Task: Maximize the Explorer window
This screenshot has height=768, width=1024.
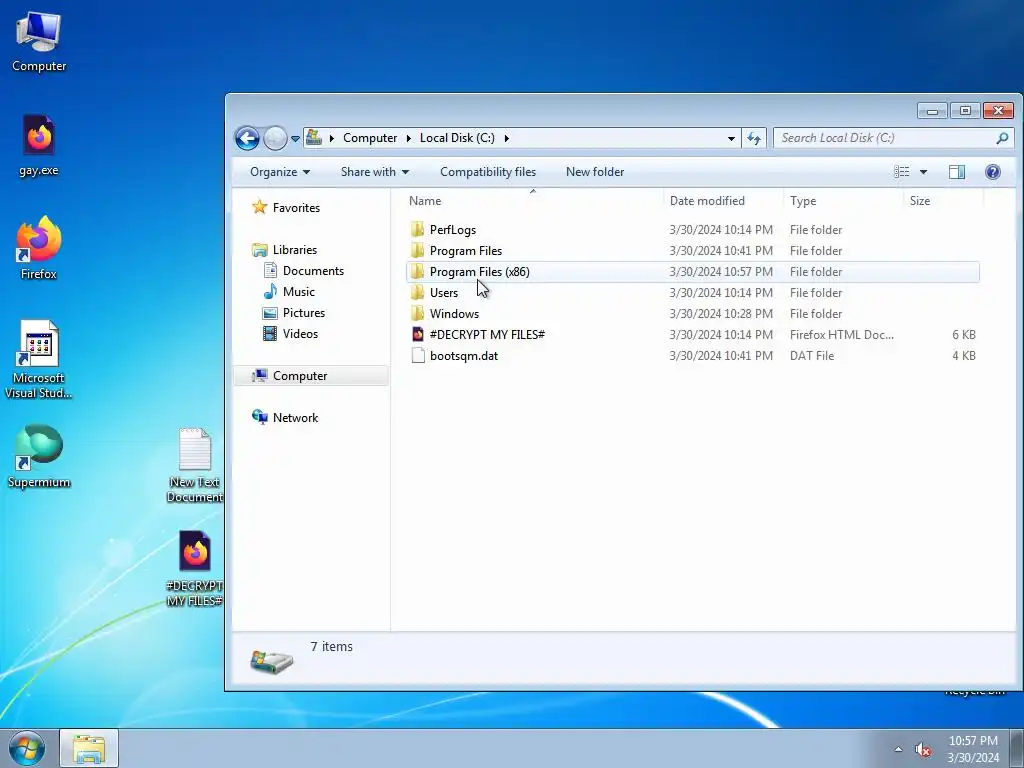Action: [x=965, y=111]
